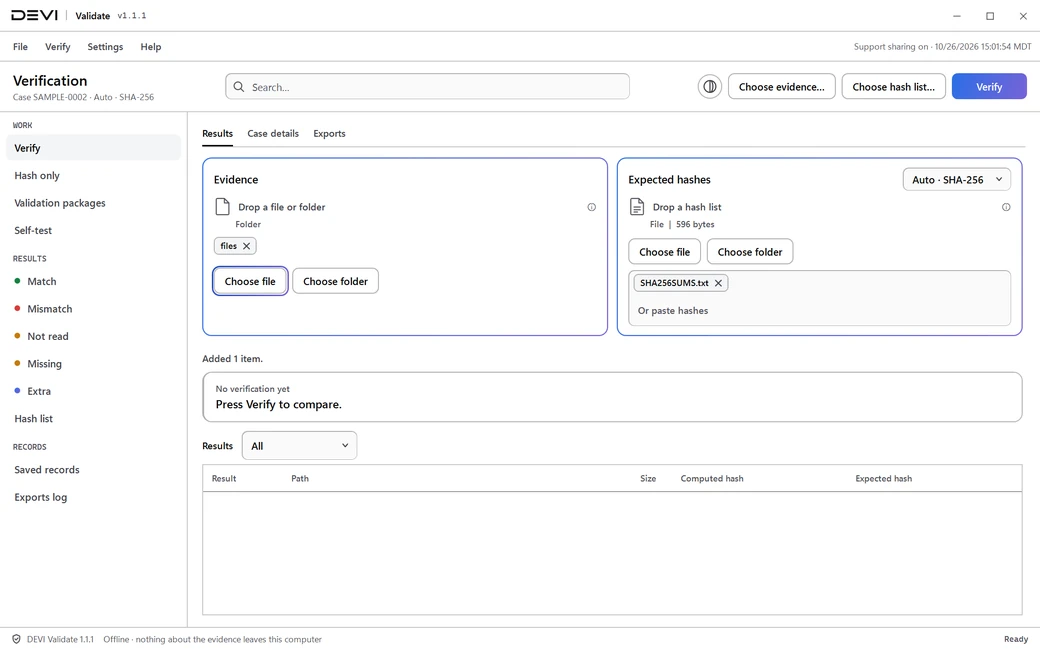Click the evidence file document icon
The width and height of the screenshot is (1040, 650).
click(x=222, y=207)
